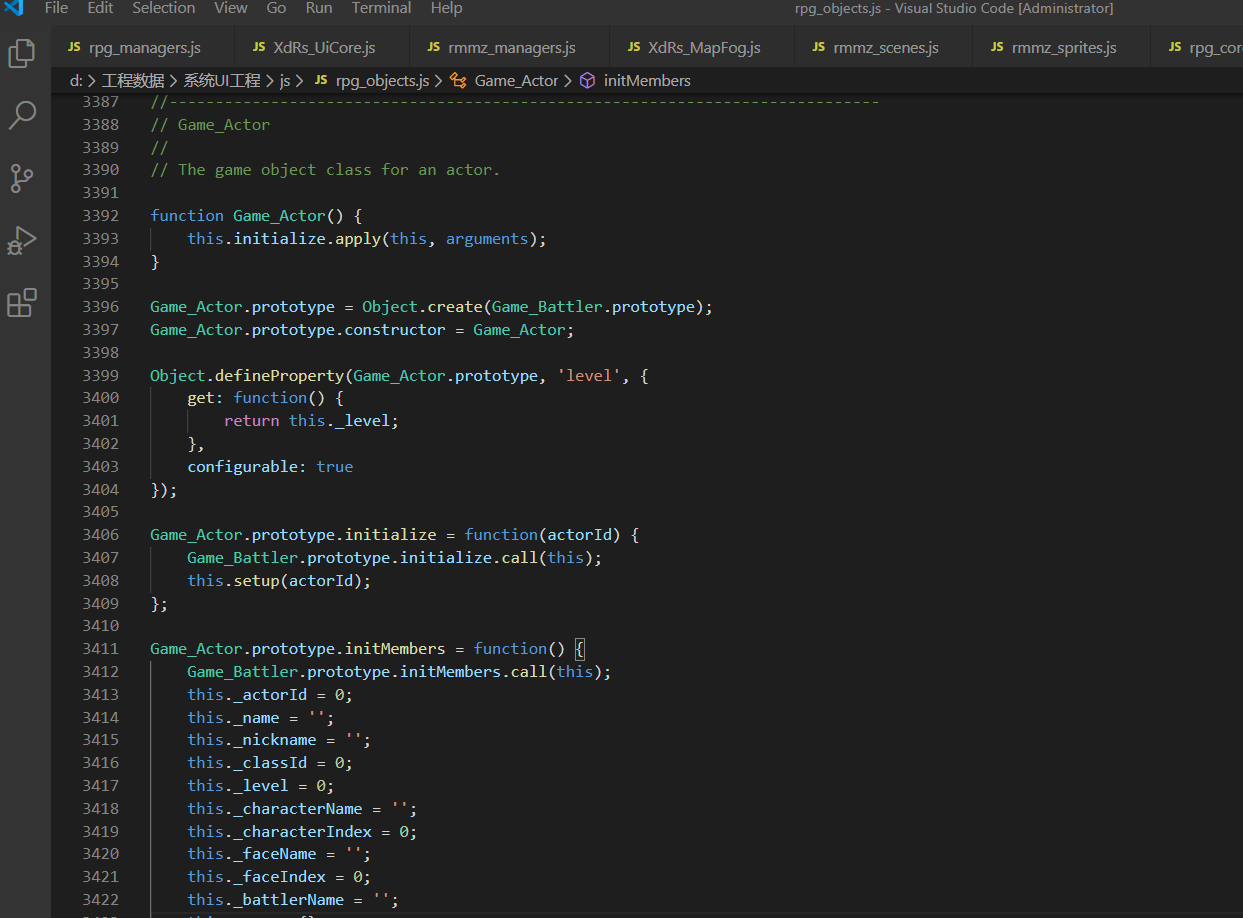The image size is (1243, 918).
Task: Click the 'return' keyword on line 3401
Action: pyautogui.click(x=252, y=421)
